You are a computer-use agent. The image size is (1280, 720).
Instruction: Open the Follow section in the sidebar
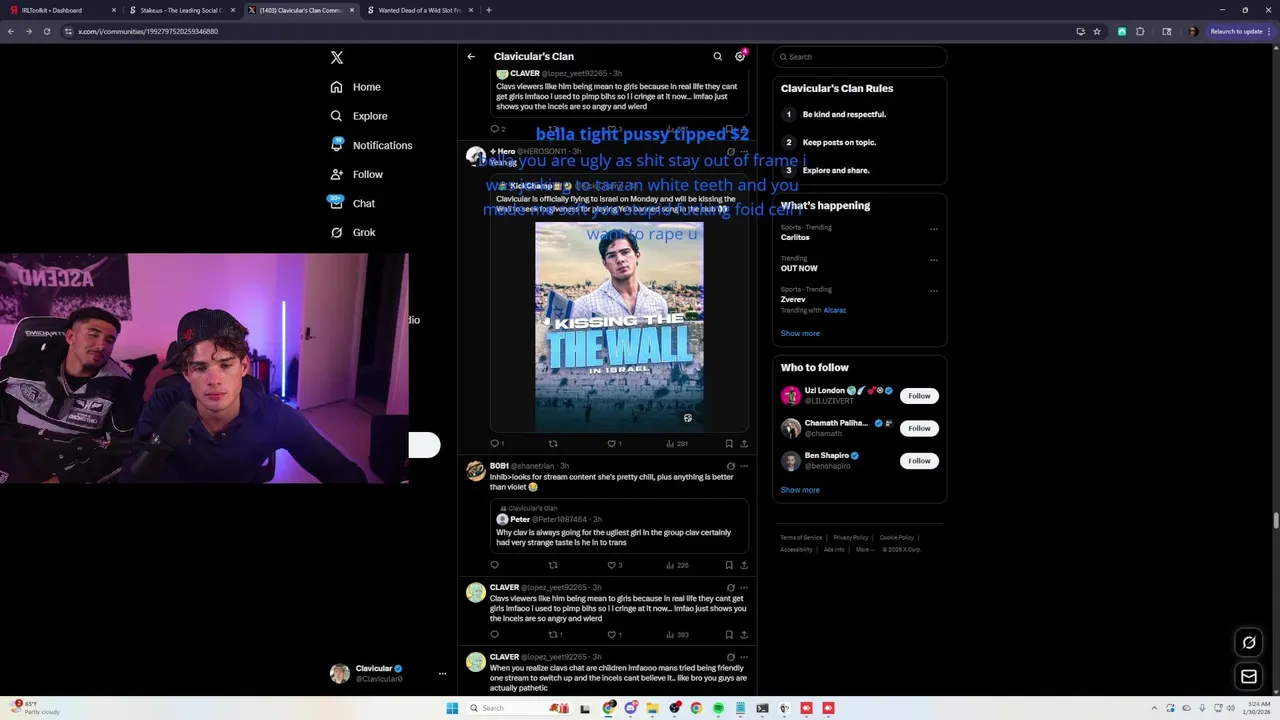pyautogui.click(x=357, y=174)
